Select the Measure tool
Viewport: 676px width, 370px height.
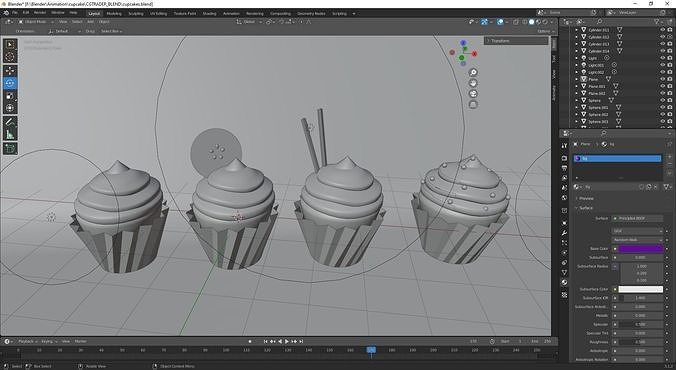click(10, 135)
